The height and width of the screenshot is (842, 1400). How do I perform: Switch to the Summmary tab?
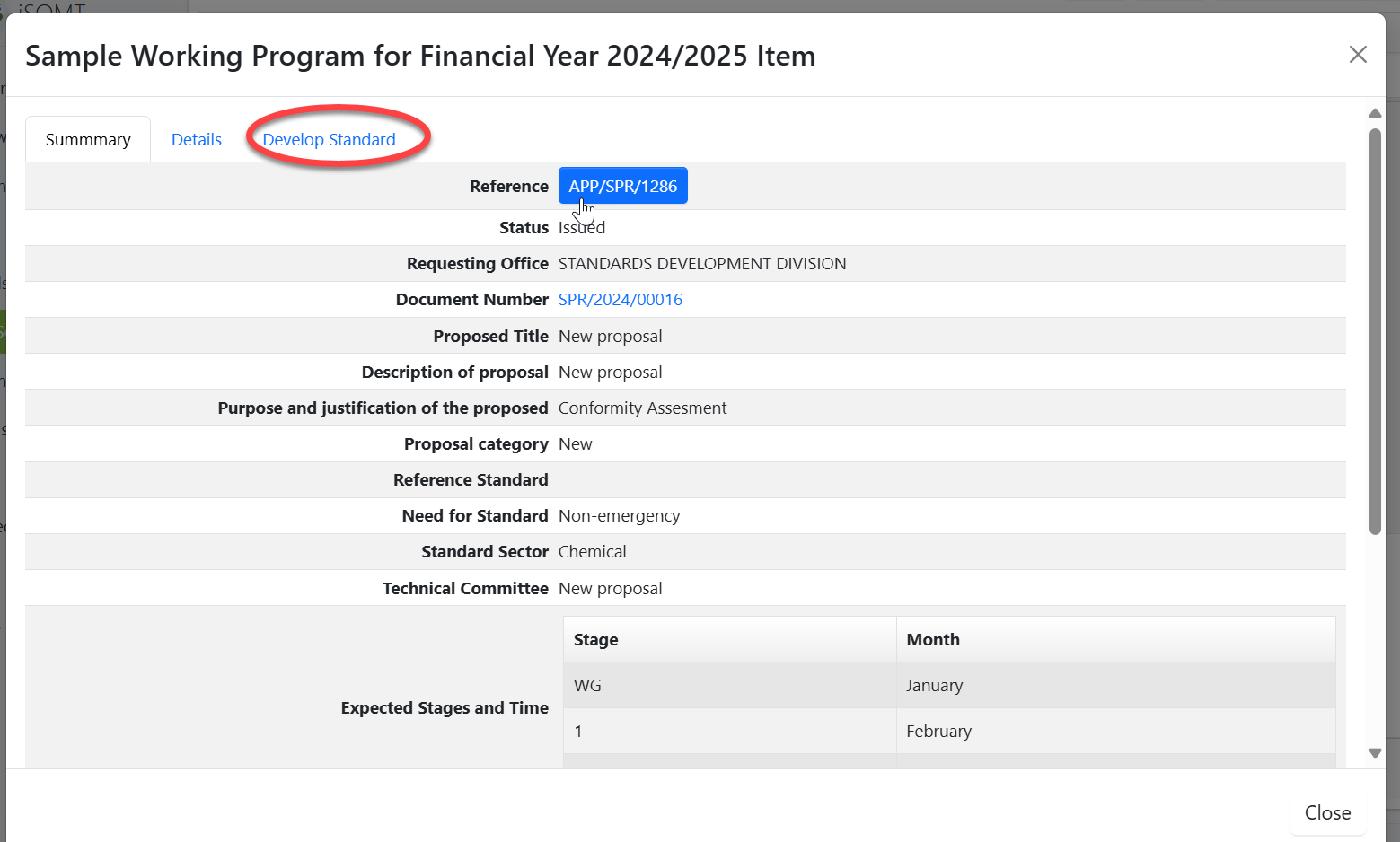pos(88,140)
